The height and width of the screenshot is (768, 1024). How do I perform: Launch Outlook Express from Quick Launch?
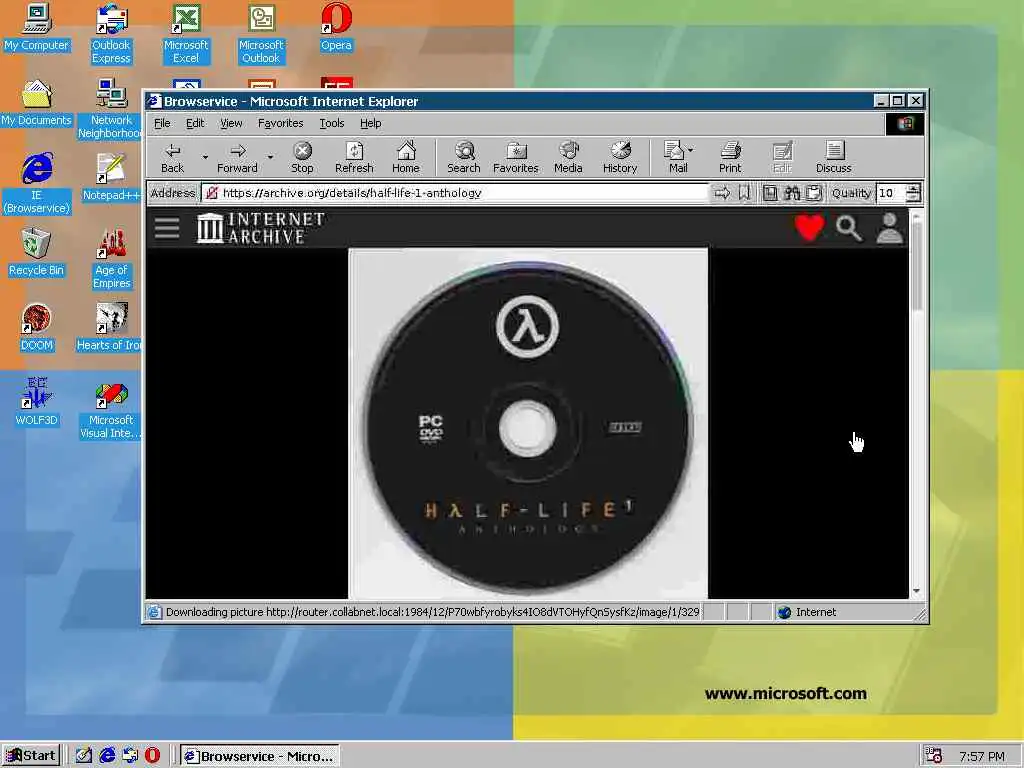130,756
